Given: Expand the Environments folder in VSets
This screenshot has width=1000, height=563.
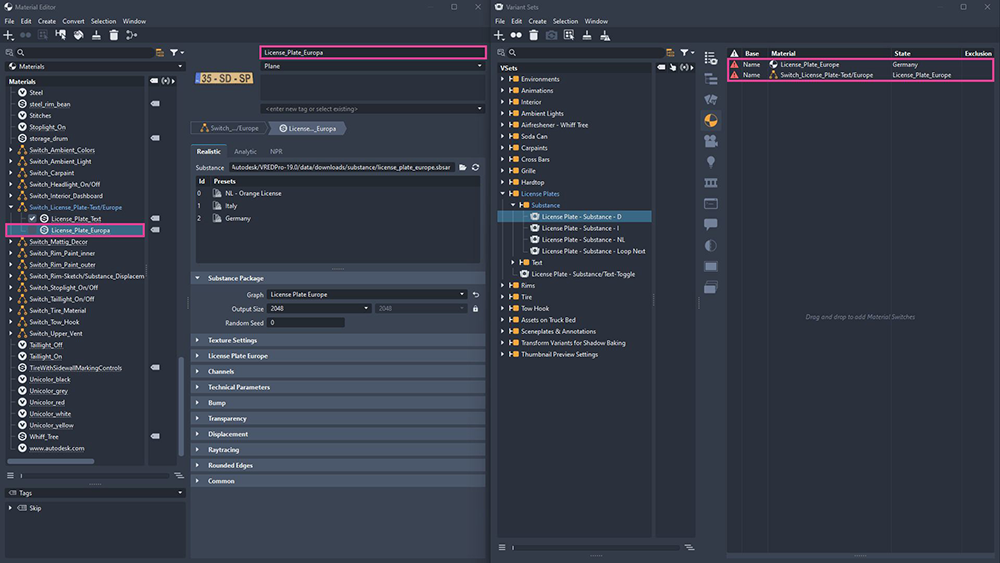Looking at the screenshot, I should [x=503, y=79].
